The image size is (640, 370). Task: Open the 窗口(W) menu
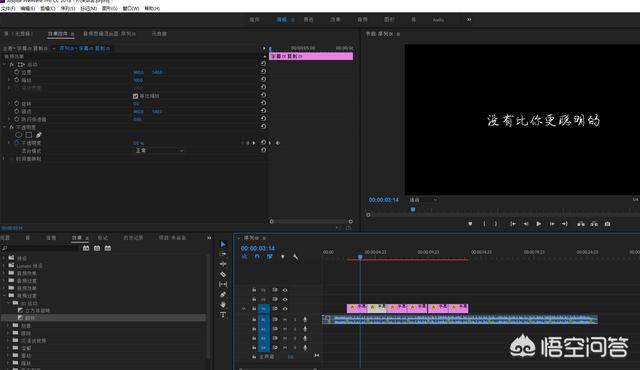click(131, 8)
